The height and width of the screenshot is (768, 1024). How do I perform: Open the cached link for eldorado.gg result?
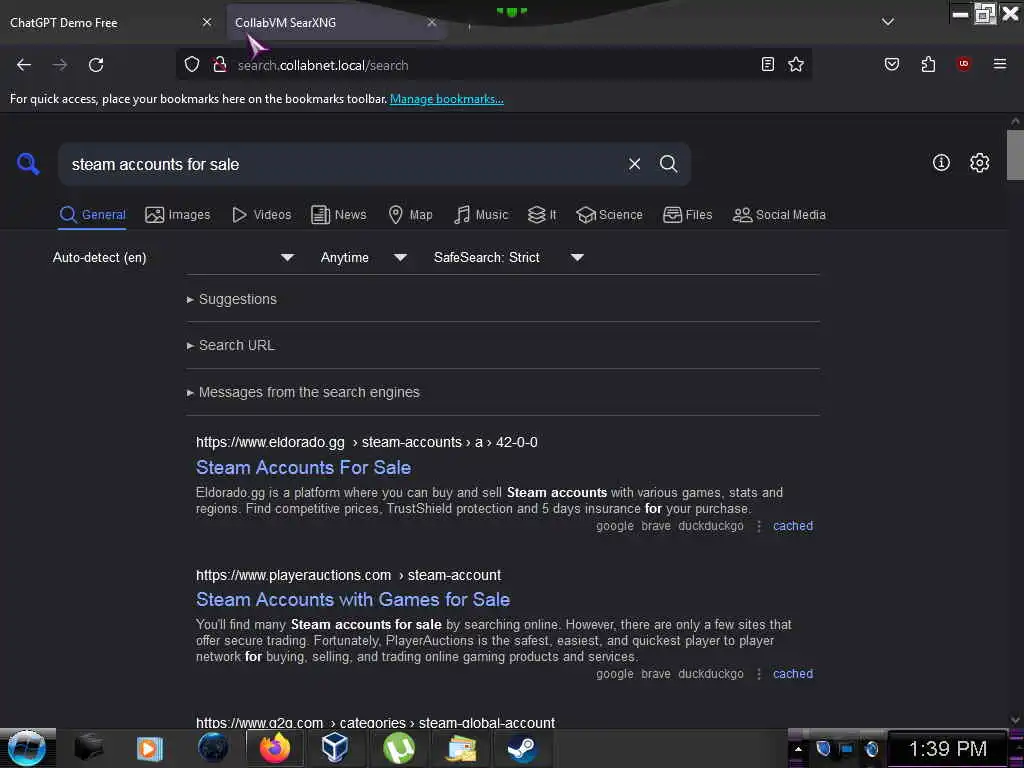pos(793,526)
